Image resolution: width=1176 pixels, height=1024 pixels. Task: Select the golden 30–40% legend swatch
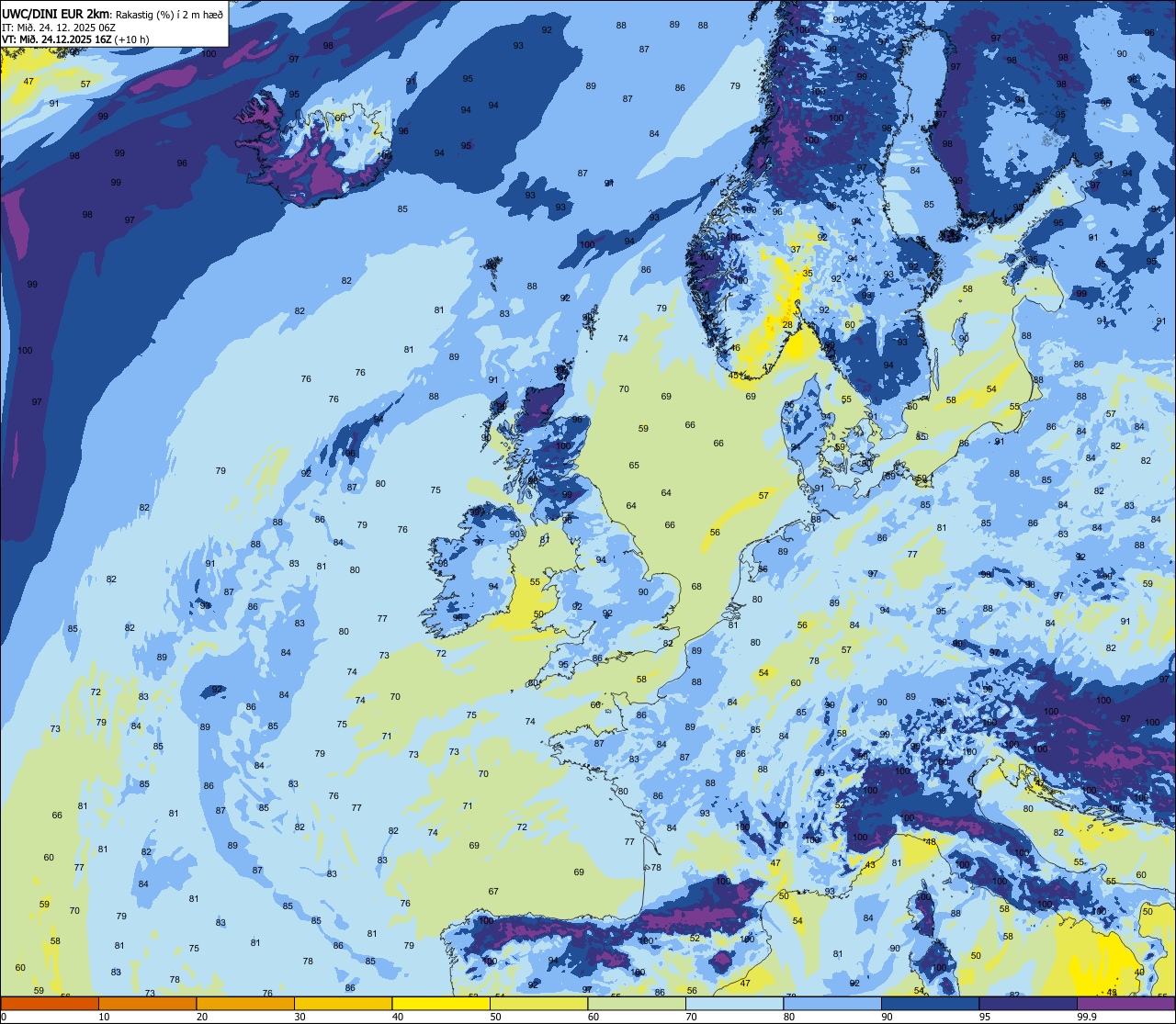343,1003
